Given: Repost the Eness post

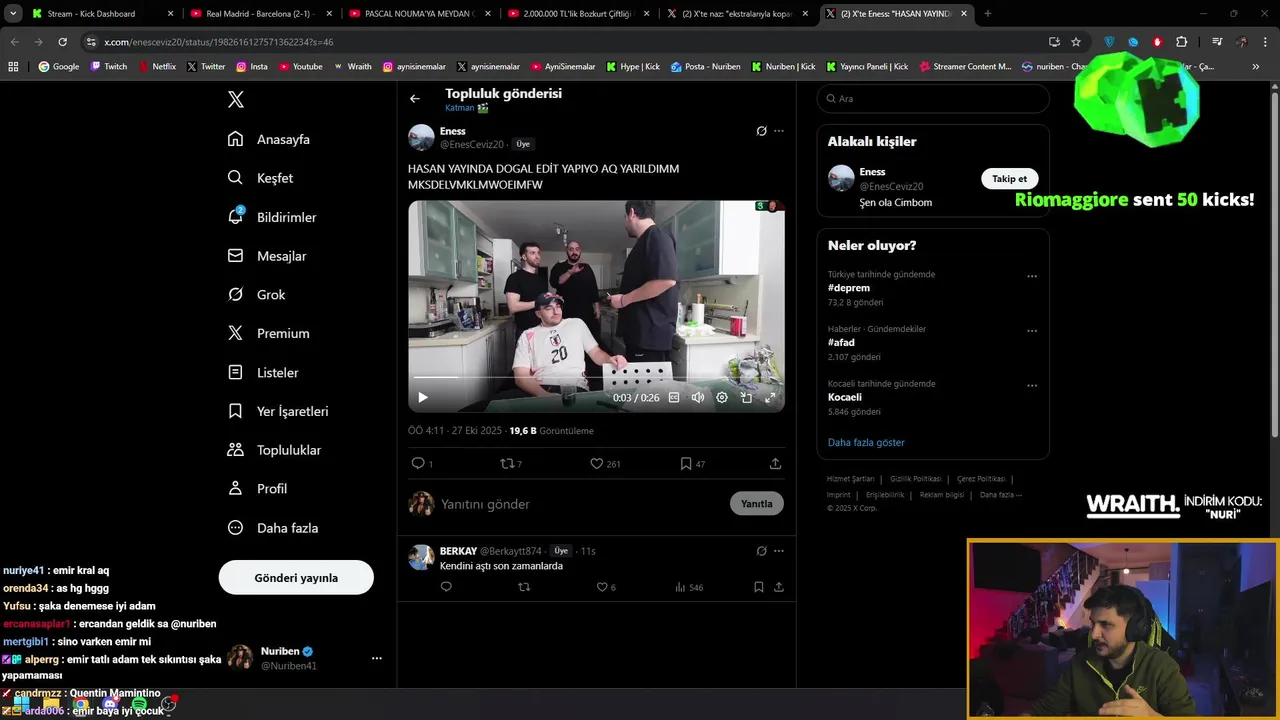Looking at the screenshot, I should tap(511, 464).
